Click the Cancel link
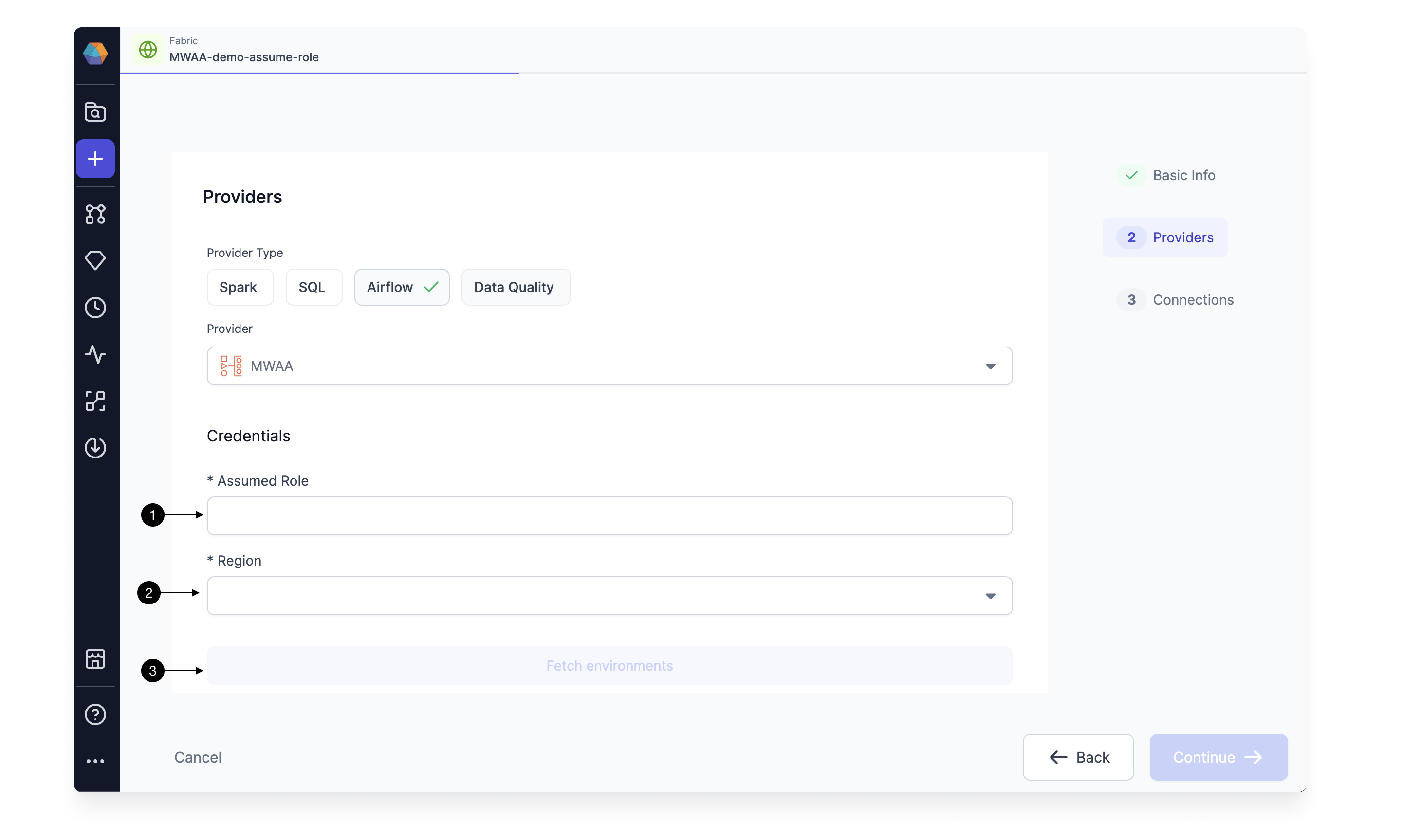This screenshot has width=1402, height=840. 198,757
